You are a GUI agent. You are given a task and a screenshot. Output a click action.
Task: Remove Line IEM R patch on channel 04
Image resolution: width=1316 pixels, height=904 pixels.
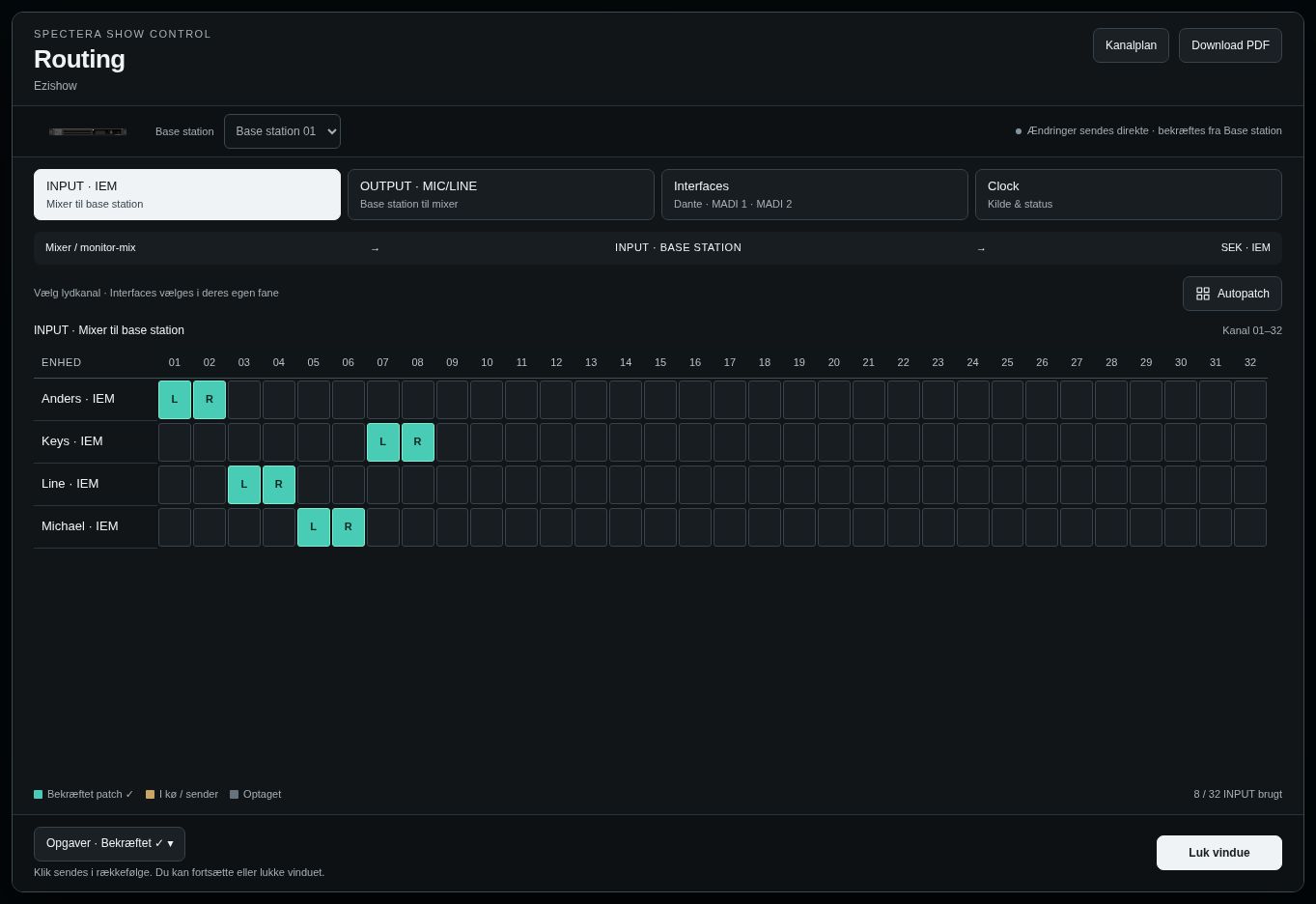click(x=279, y=485)
